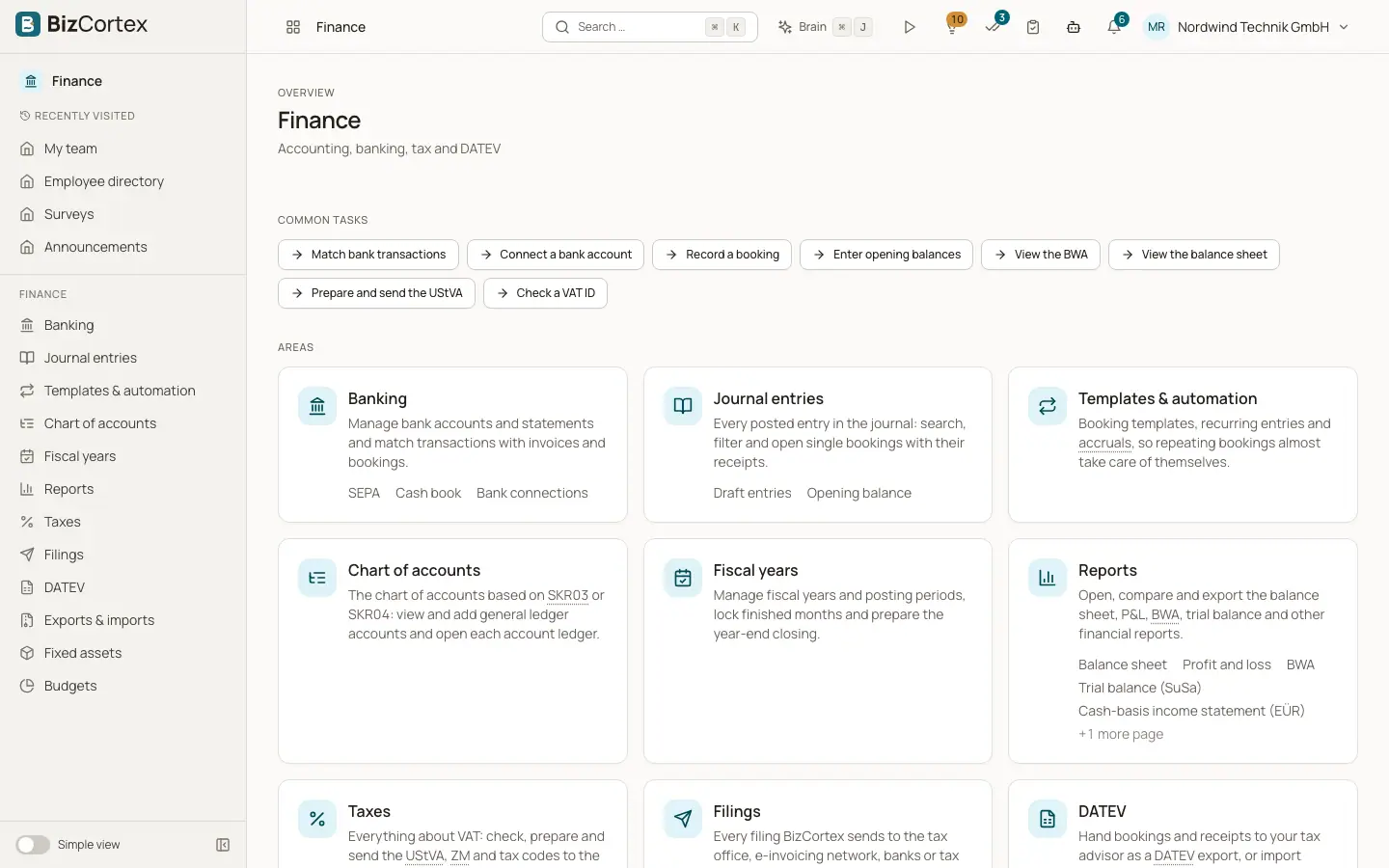Click the Filings card paper plane icon
The height and width of the screenshot is (868, 1389).
click(683, 819)
